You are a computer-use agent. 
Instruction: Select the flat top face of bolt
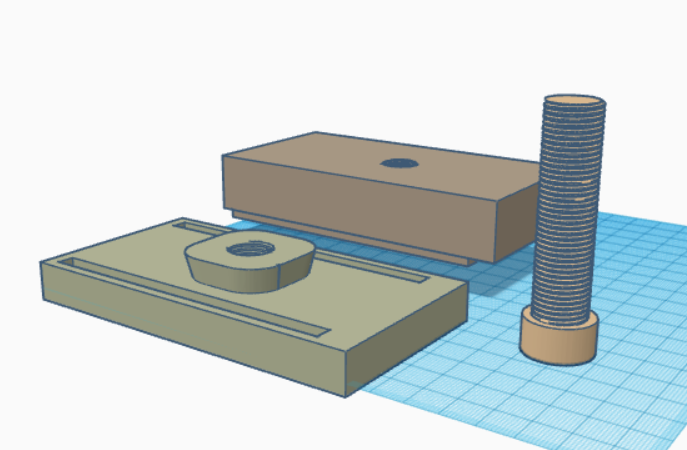pos(574,101)
